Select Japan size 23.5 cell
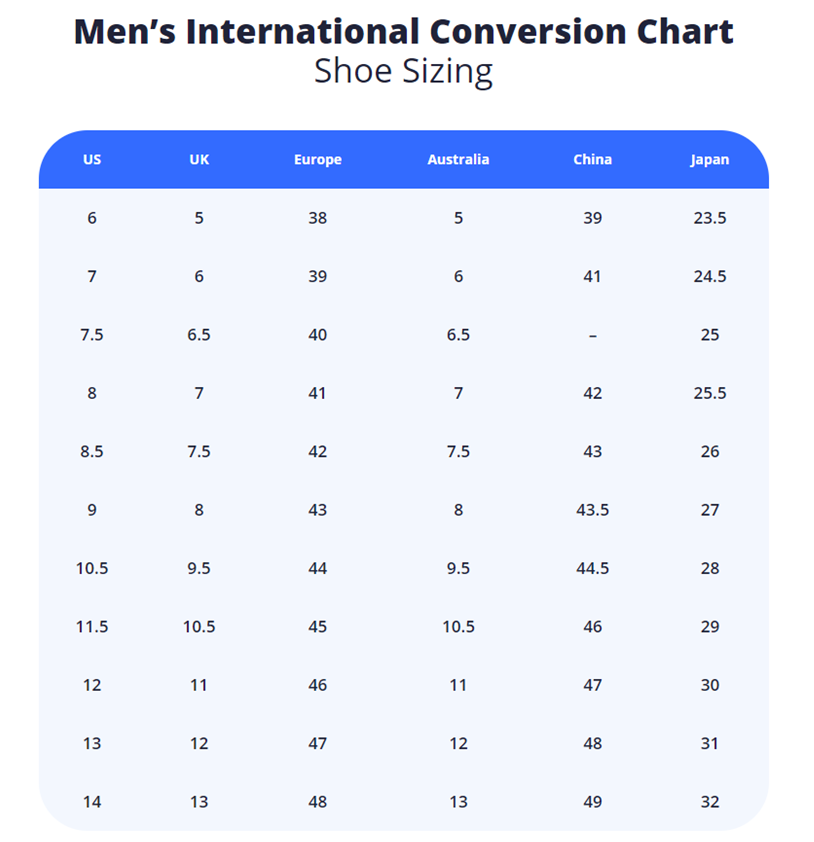The width and height of the screenshot is (814, 842). [709, 218]
